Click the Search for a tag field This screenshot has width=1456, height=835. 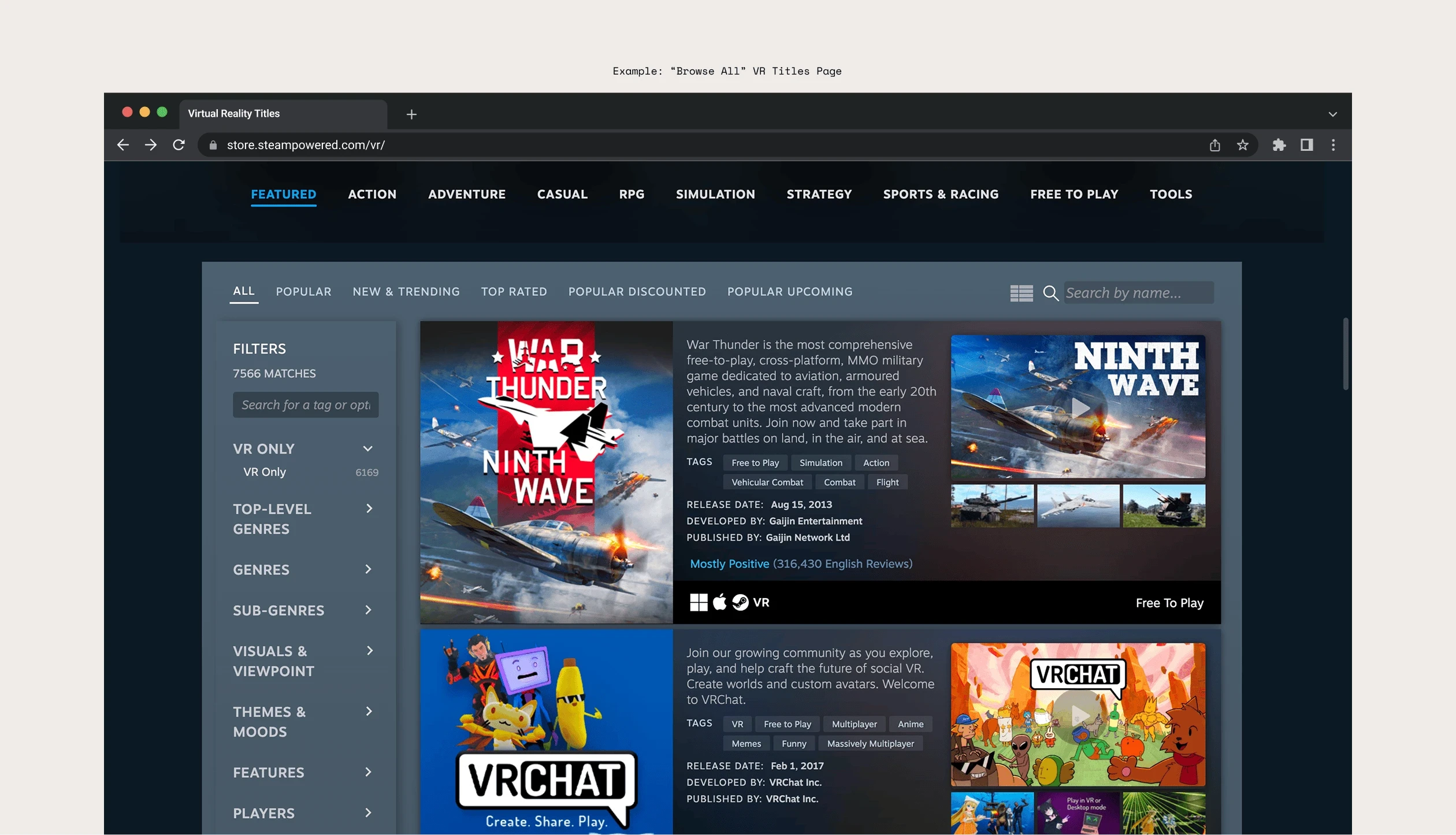coord(306,405)
